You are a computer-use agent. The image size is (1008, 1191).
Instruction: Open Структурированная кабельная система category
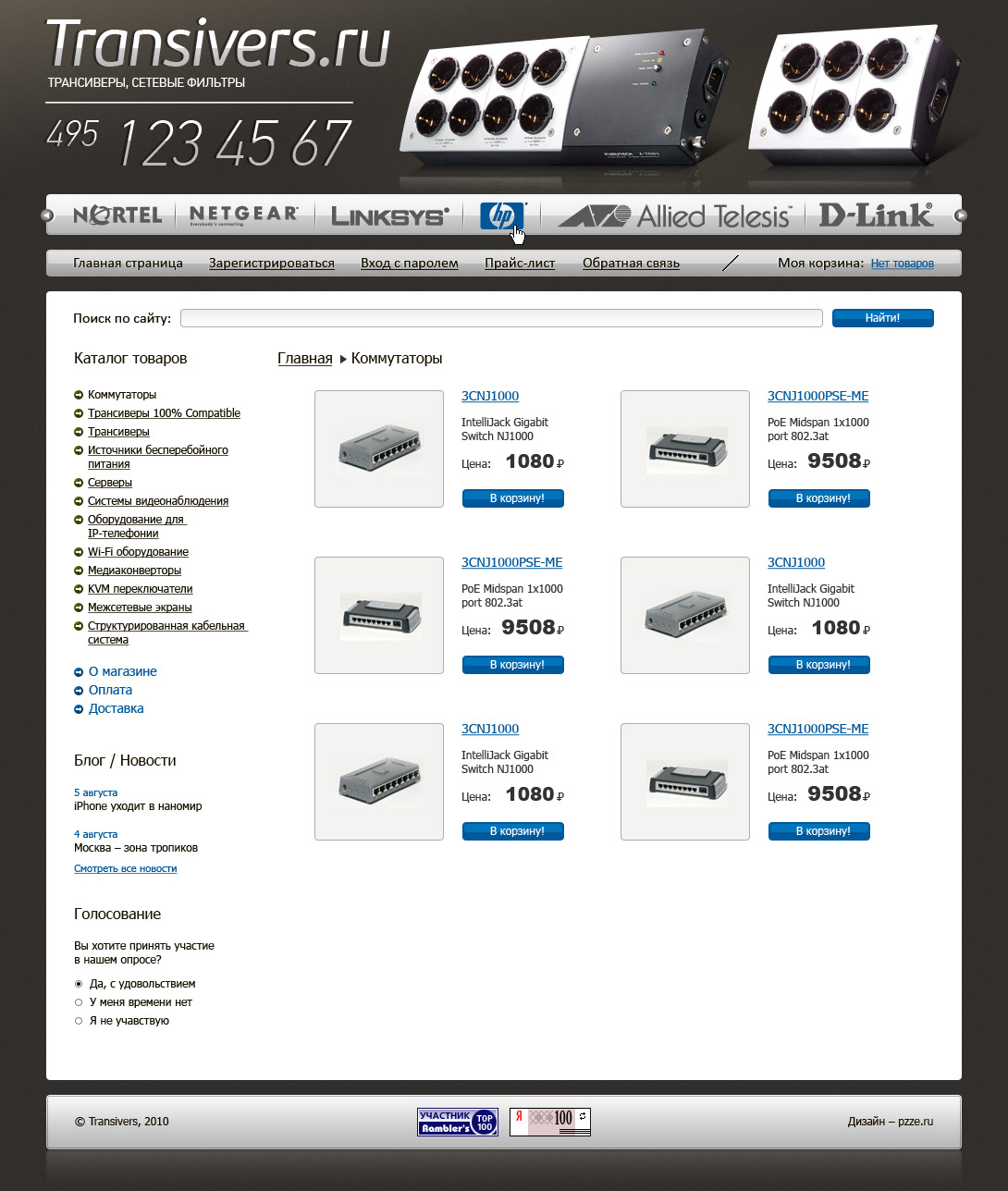click(167, 632)
